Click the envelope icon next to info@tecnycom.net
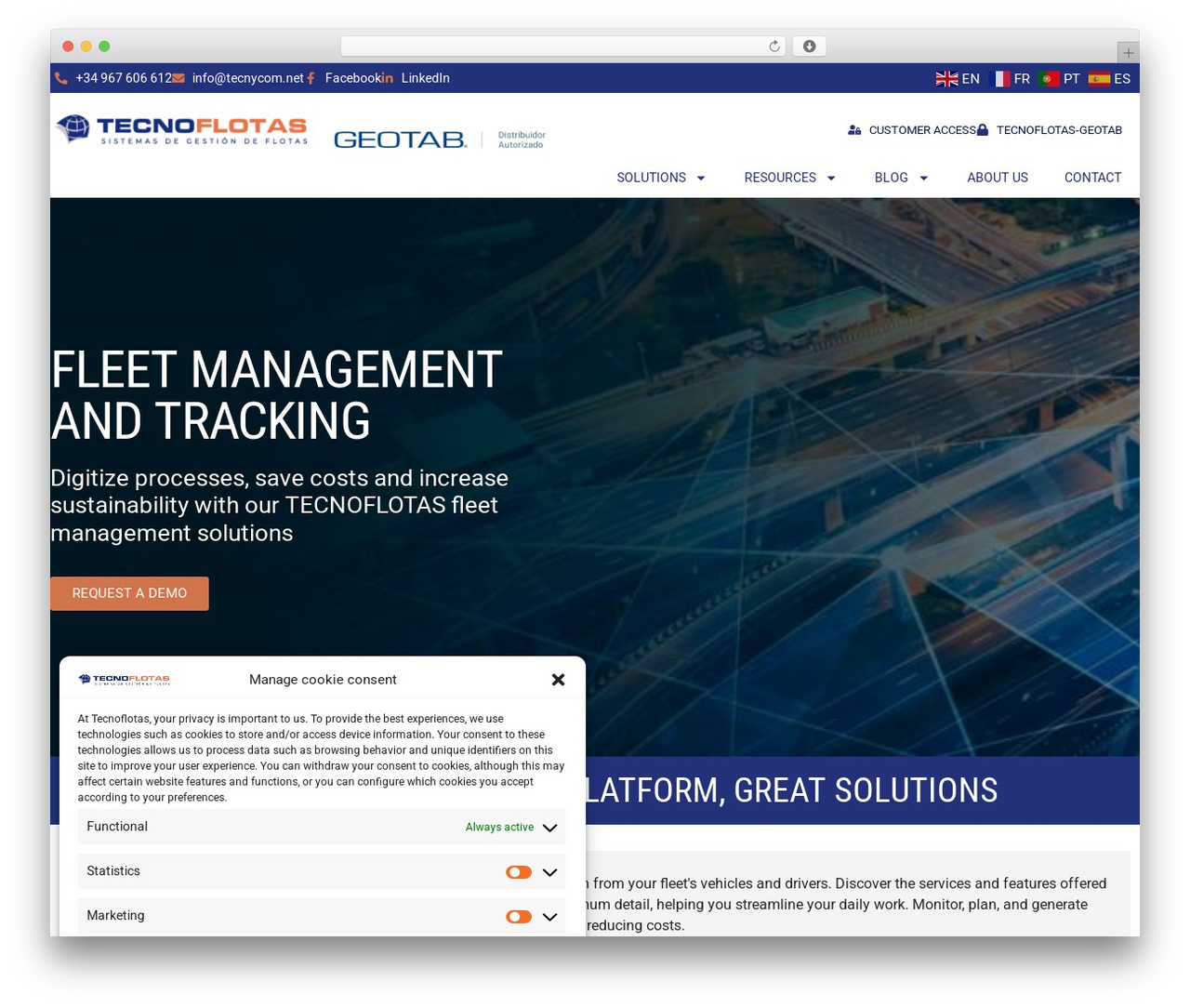Image resolution: width=1190 pixels, height=1008 pixels. pos(178,78)
